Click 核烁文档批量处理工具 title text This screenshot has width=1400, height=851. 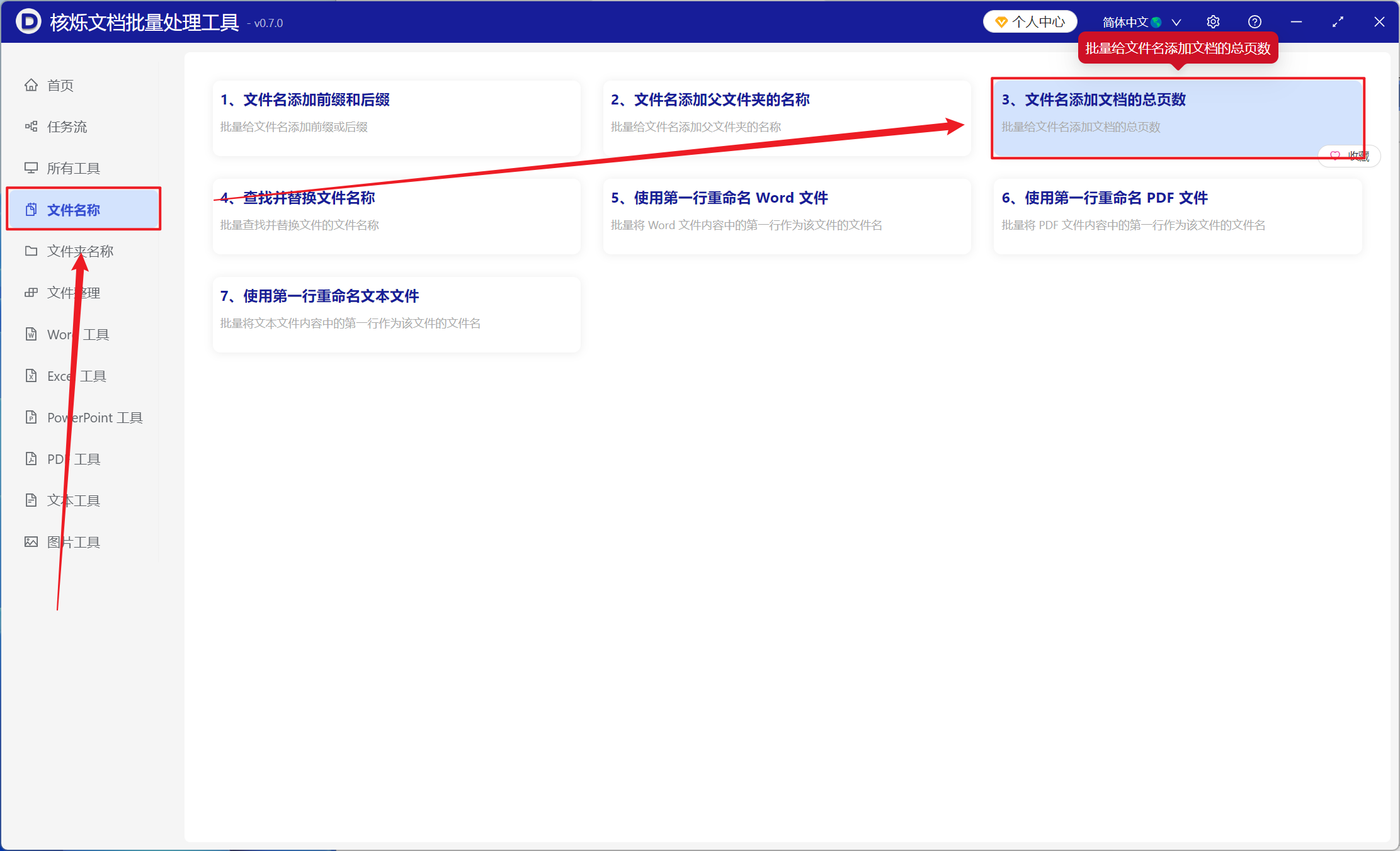tap(144, 22)
